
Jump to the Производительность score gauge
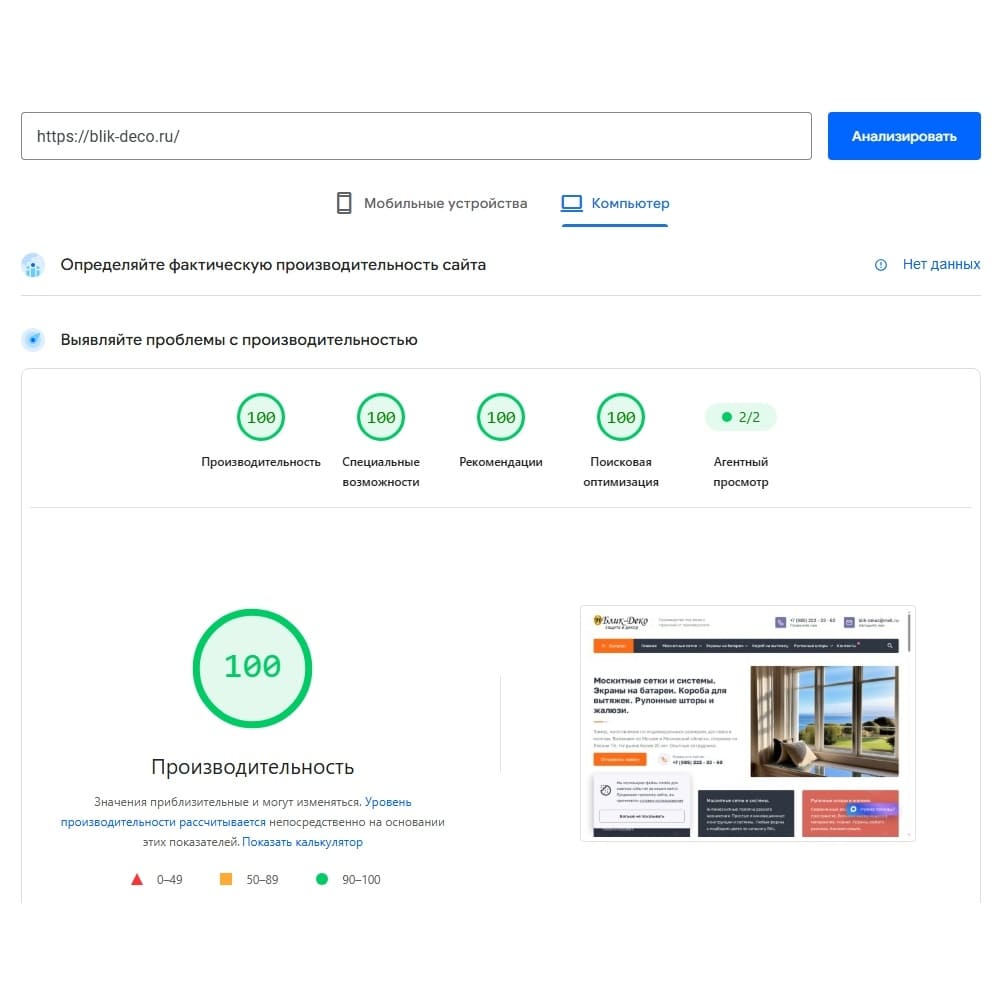point(261,417)
